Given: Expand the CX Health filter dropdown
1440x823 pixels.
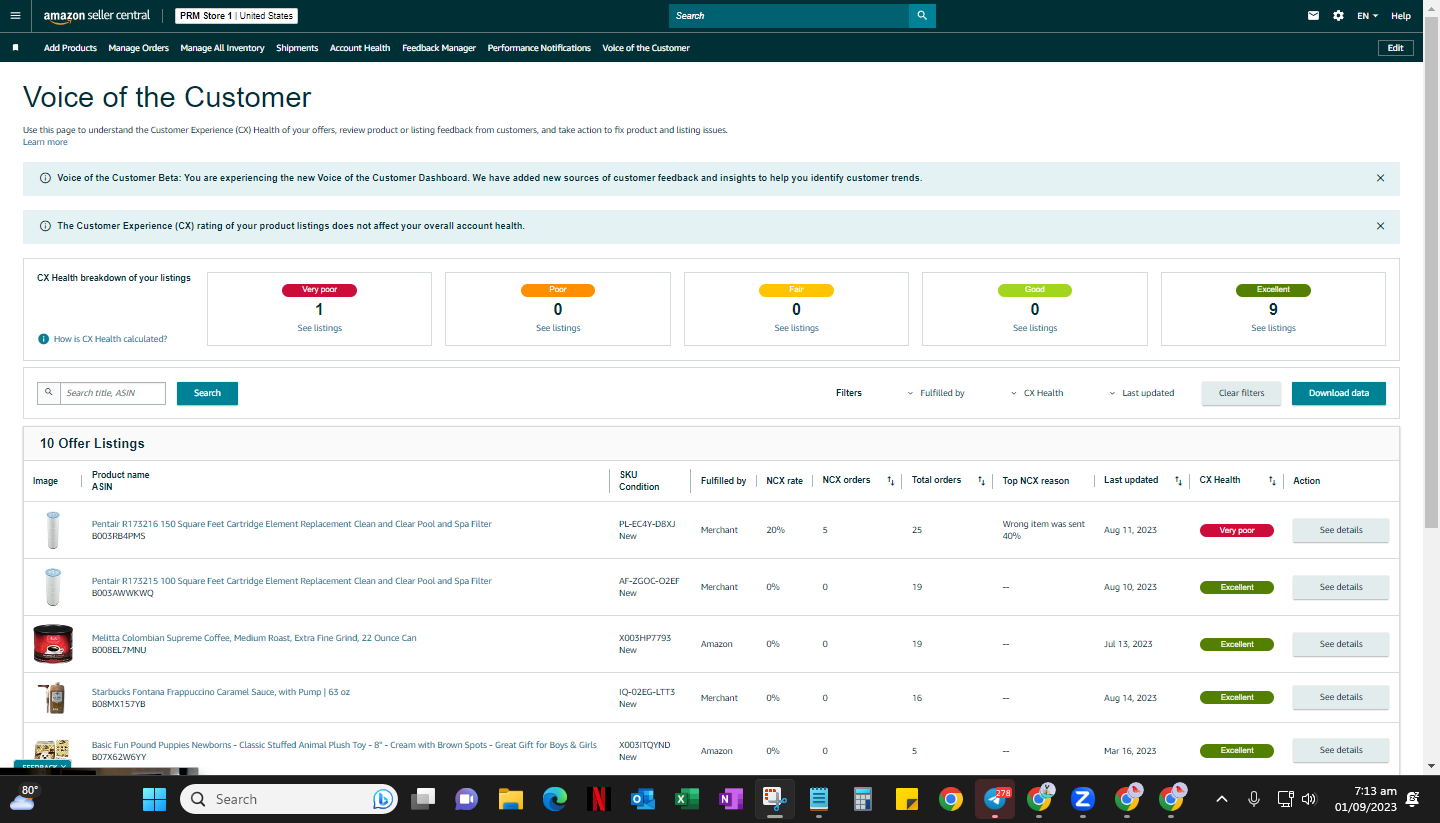Looking at the screenshot, I should click(1037, 393).
